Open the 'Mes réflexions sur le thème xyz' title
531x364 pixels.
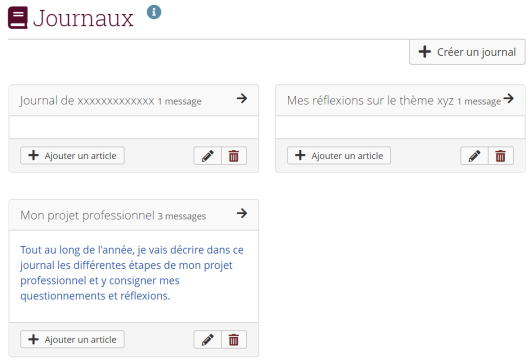370,101
